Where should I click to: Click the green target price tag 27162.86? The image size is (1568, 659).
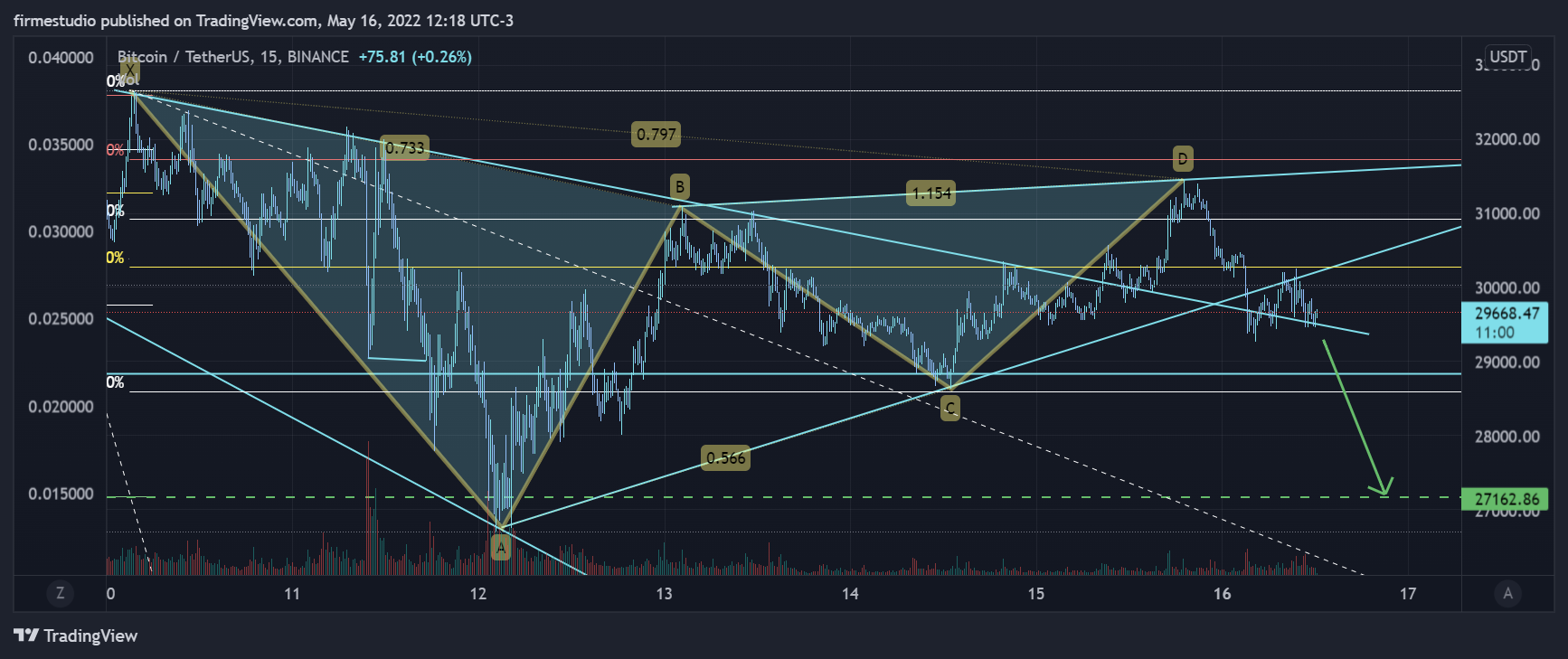coord(1507,499)
